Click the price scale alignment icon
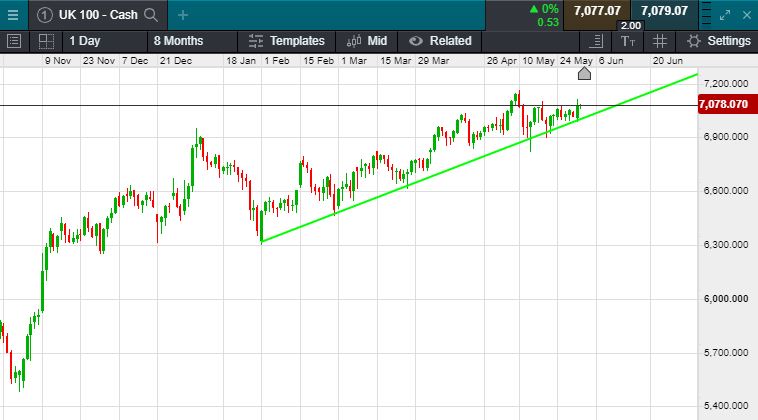Image resolution: width=758 pixels, height=420 pixels. click(x=597, y=41)
